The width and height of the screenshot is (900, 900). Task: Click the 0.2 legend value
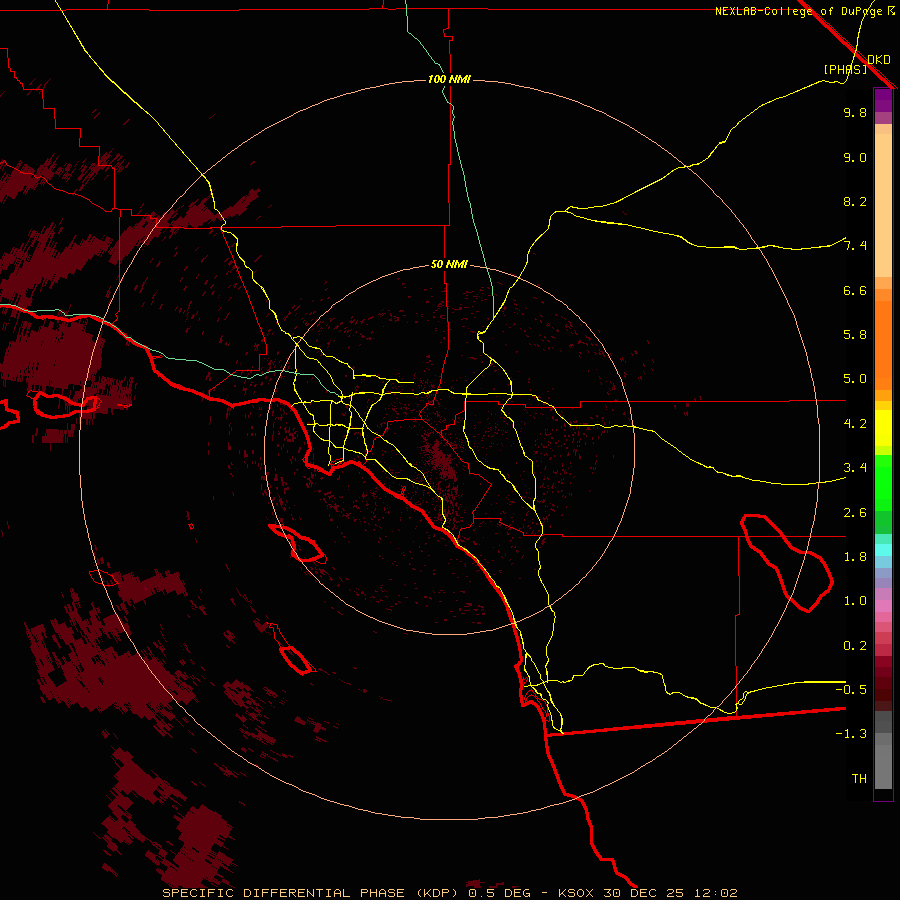click(x=855, y=646)
